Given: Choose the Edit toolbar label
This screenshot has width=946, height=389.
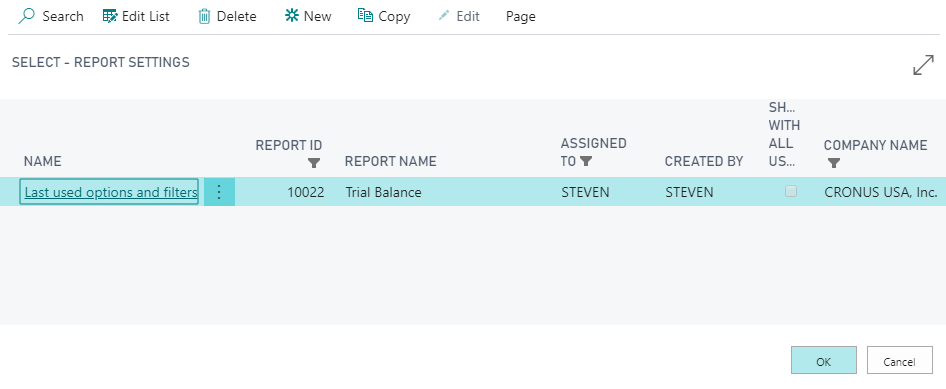Looking at the screenshot, I should (x=468, y=16).
